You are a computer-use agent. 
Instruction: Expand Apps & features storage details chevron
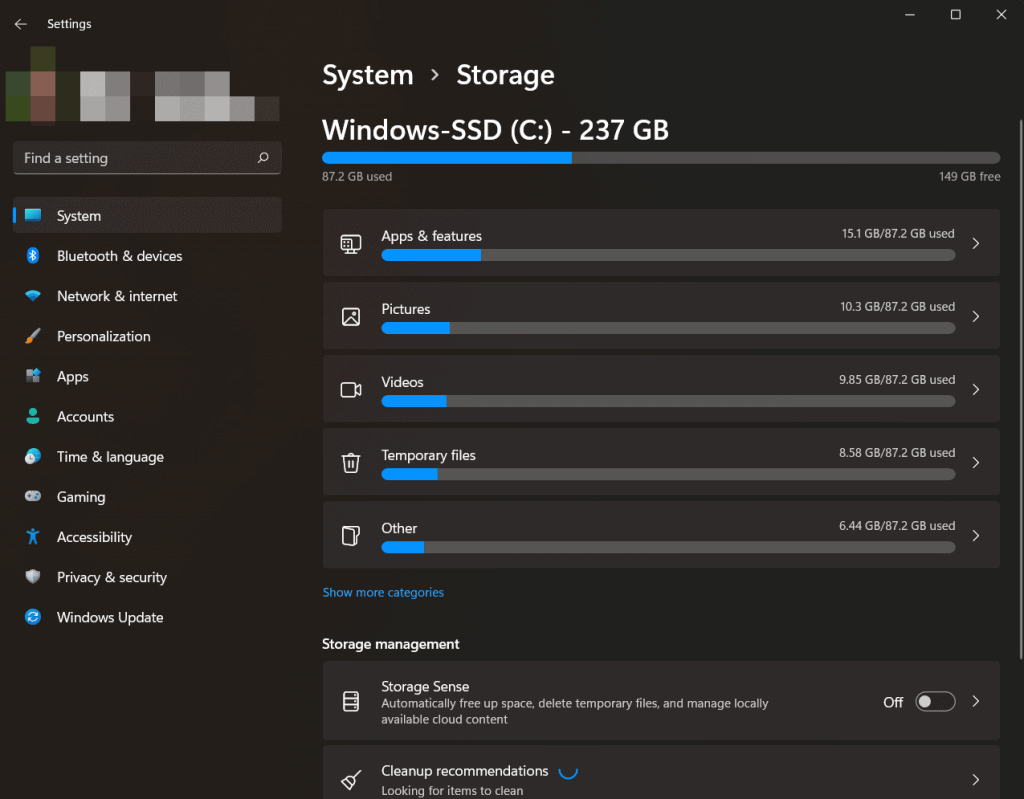pos(976,243)
